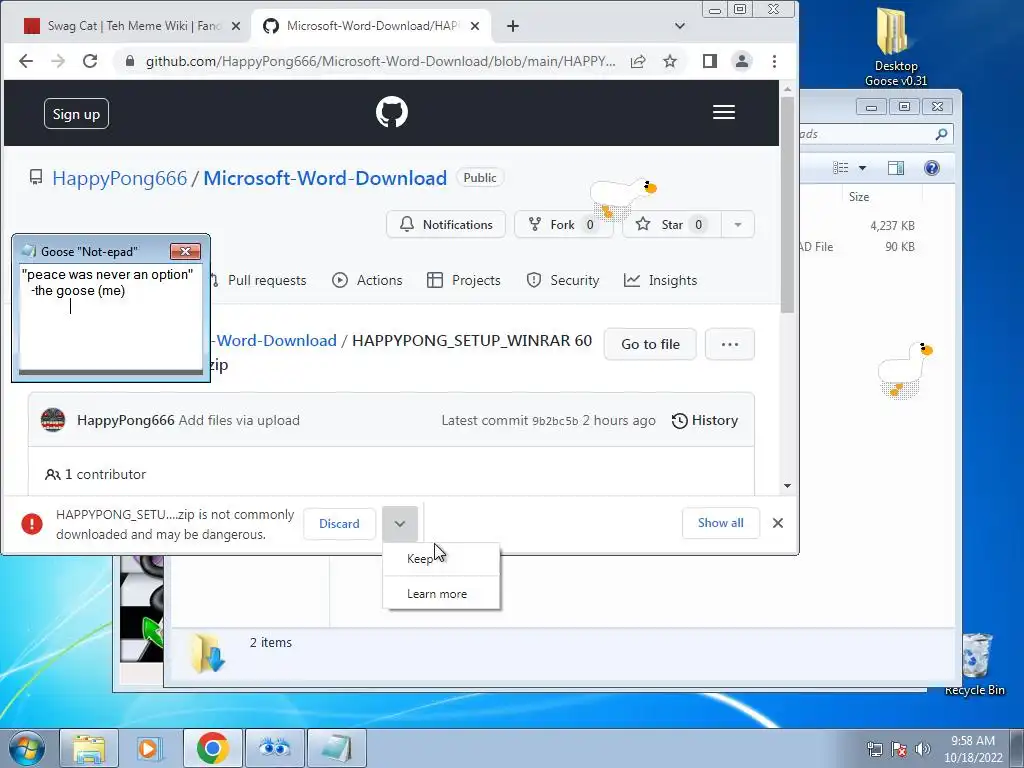Image resolution: width=1024 pixels, height=768 pixels.
Task: Open Windows Media Player taskbar icon
Action: click(x=150, y=748)
